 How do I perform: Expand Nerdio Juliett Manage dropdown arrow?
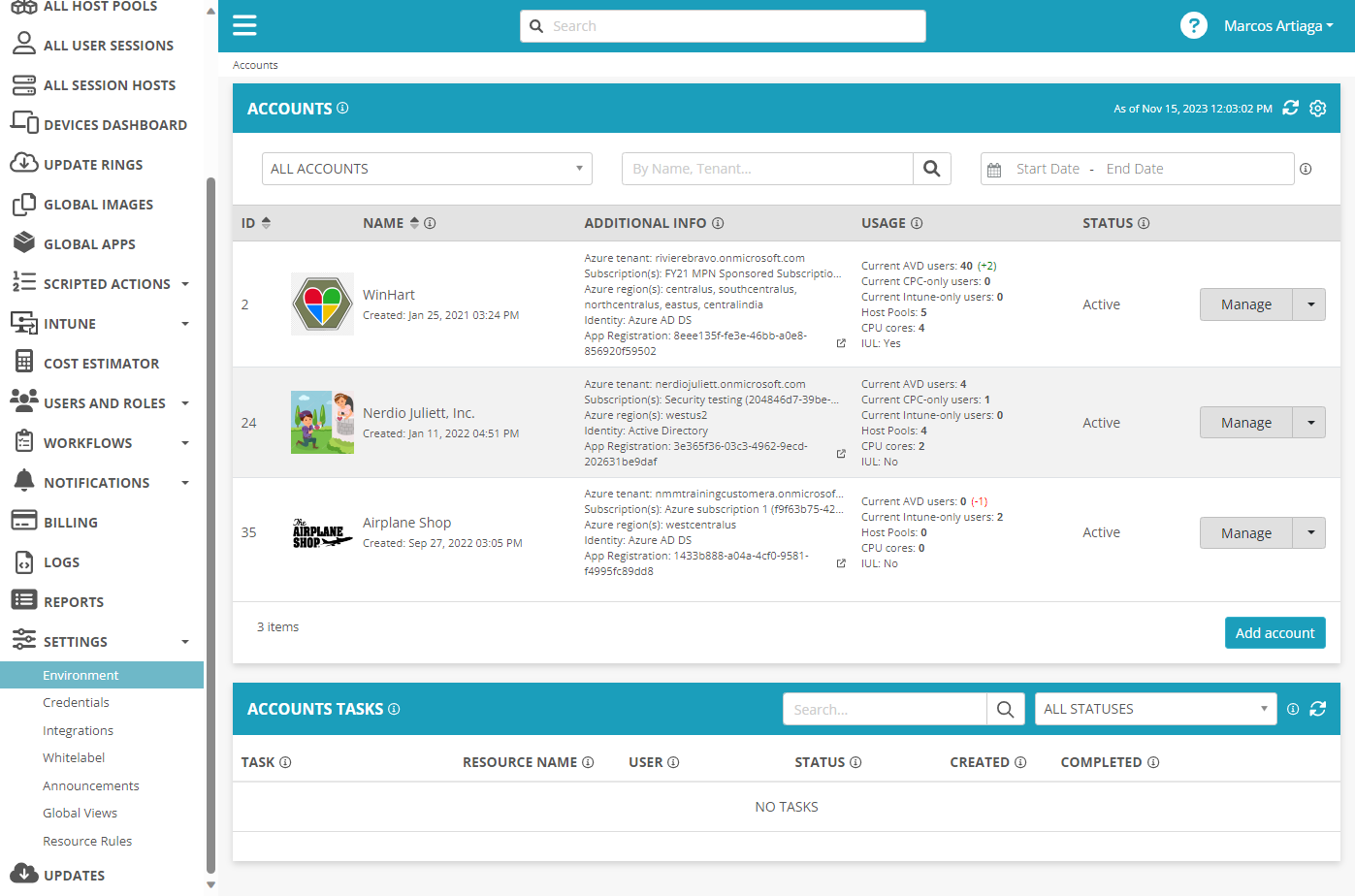pyautogui.click(x=1310, y=423)
